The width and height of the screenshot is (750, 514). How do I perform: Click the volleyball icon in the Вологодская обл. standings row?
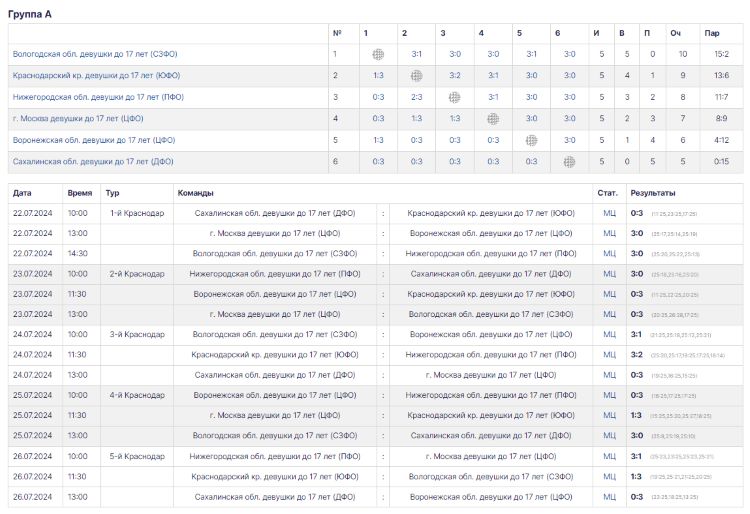(x=378, y=54)
